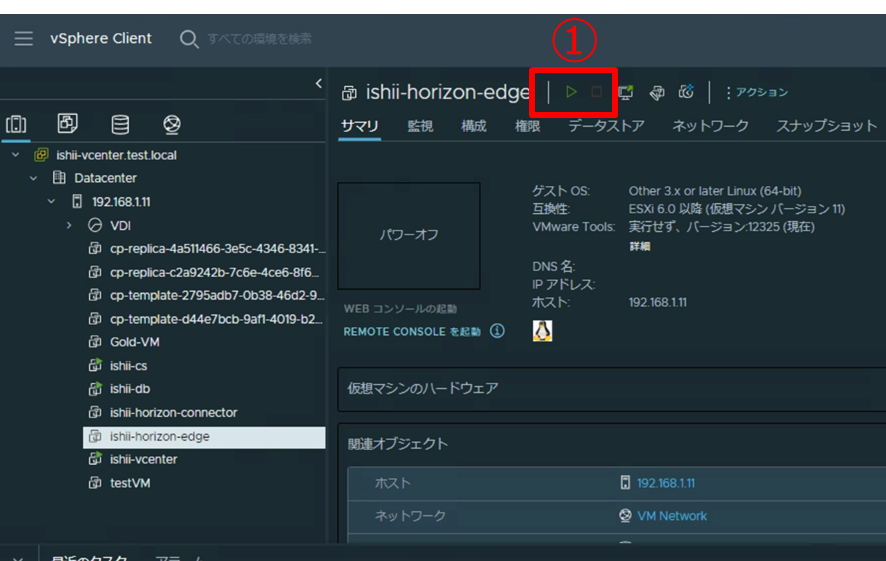Collapse the navigation sidebar panel

(x=319, y=84)
